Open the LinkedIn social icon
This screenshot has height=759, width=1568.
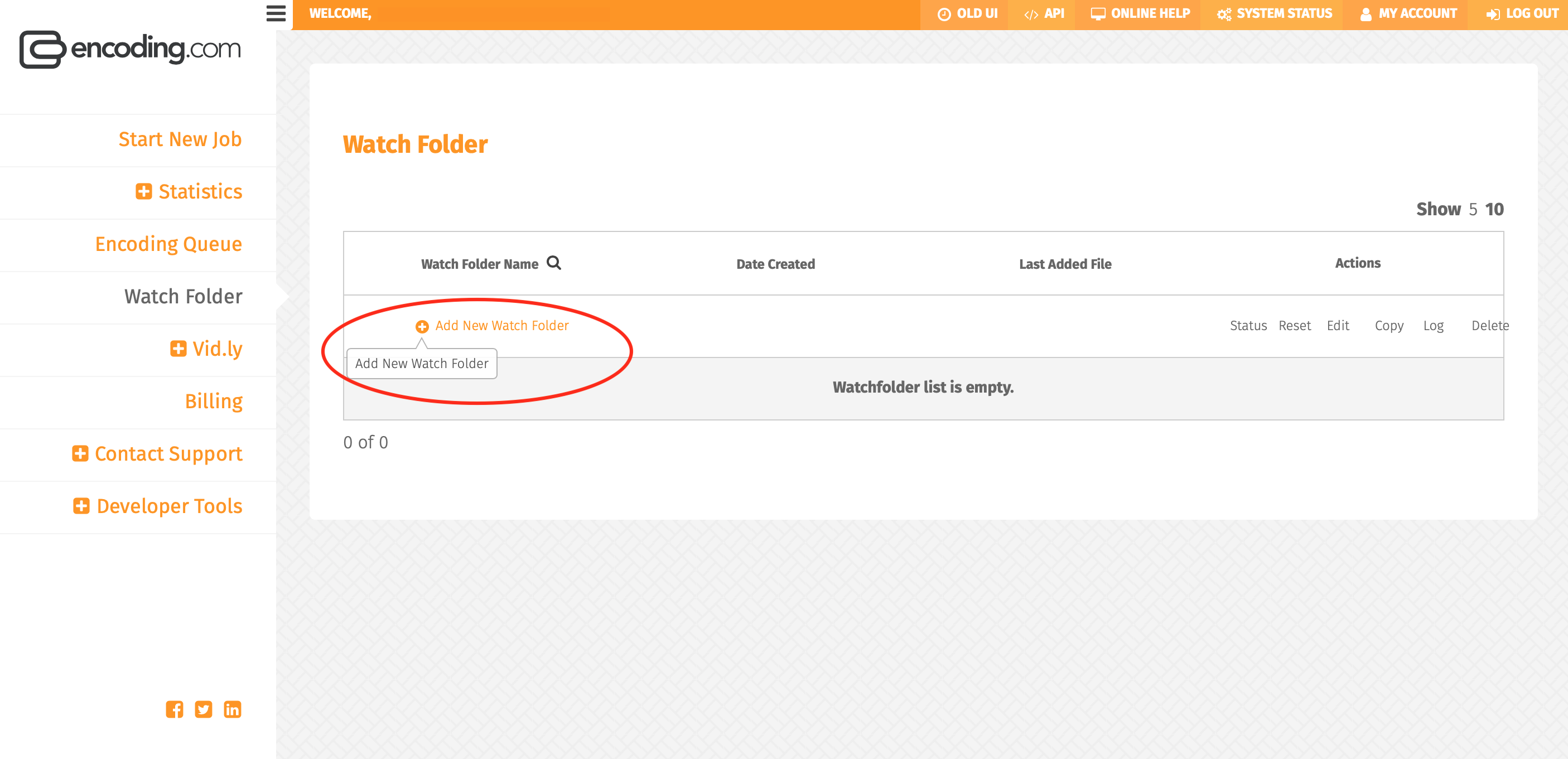point(233,709)
